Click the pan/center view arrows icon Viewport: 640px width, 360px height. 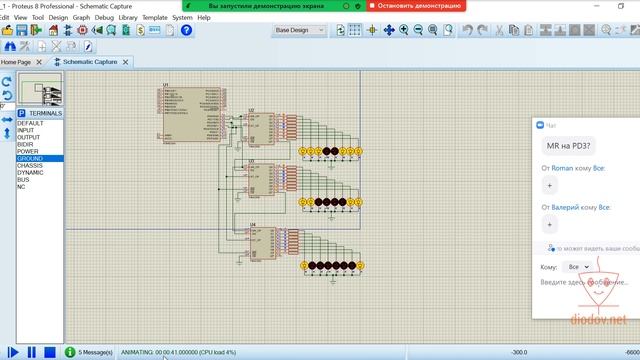pos(389,30)
